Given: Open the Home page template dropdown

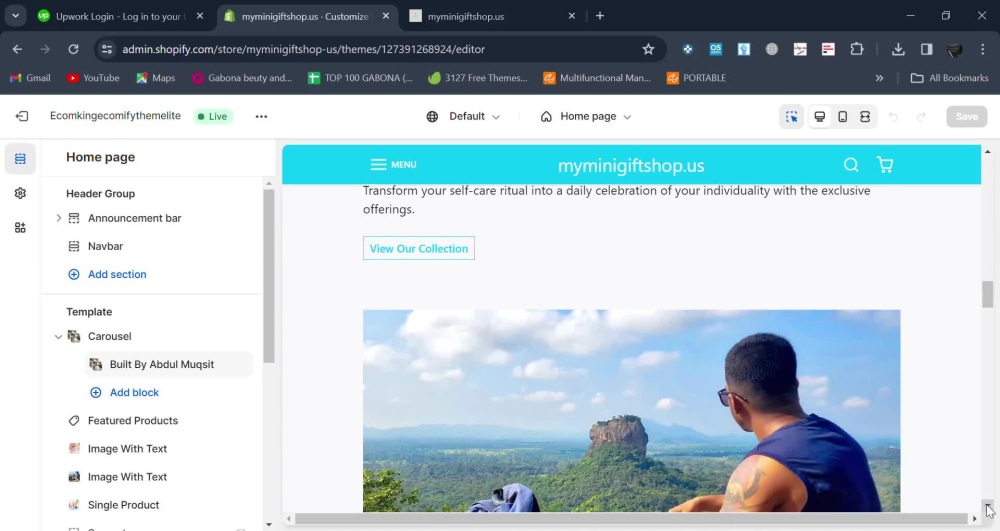Looking at the screenshot, I should 585,117.
